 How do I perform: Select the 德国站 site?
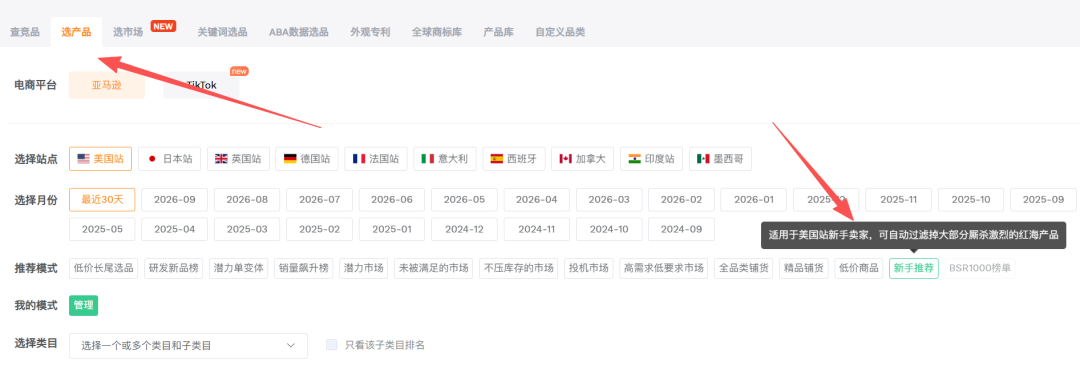pos(307,158)
